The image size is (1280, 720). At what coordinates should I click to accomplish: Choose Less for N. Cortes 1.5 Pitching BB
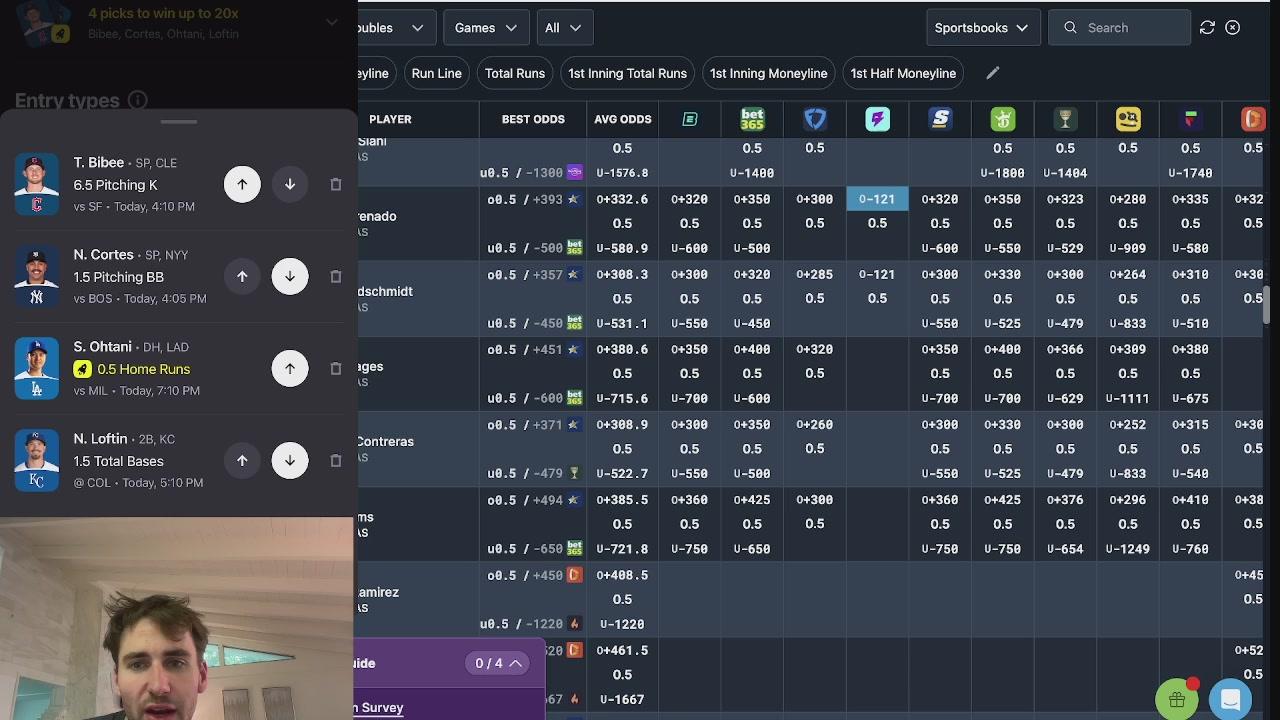[290, 276]
